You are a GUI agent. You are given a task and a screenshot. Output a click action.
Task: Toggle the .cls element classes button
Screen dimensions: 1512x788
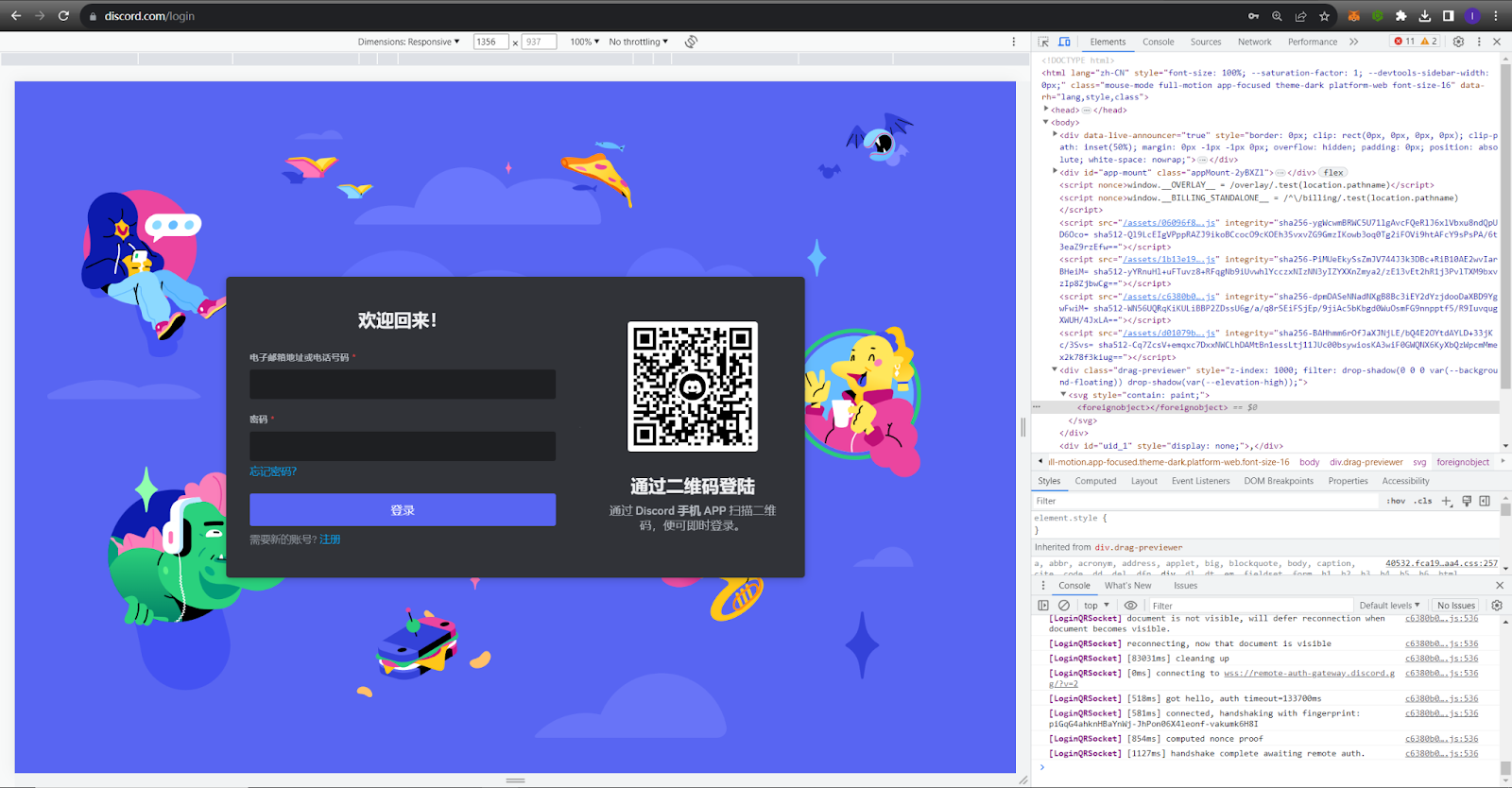pyautogui.click(x=1422, y=501)
